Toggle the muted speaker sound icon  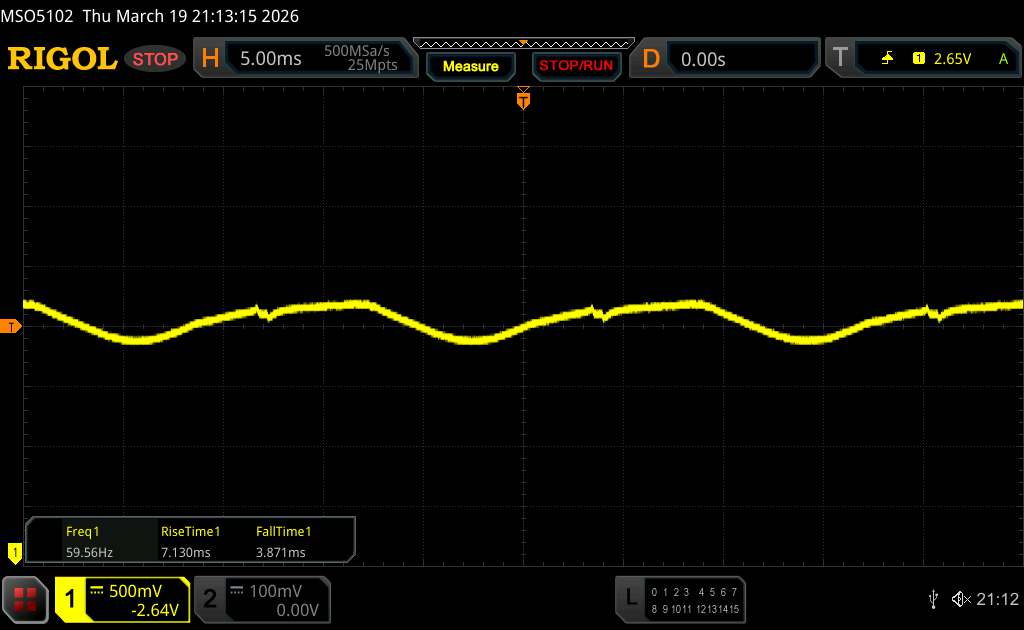point(960,599)
